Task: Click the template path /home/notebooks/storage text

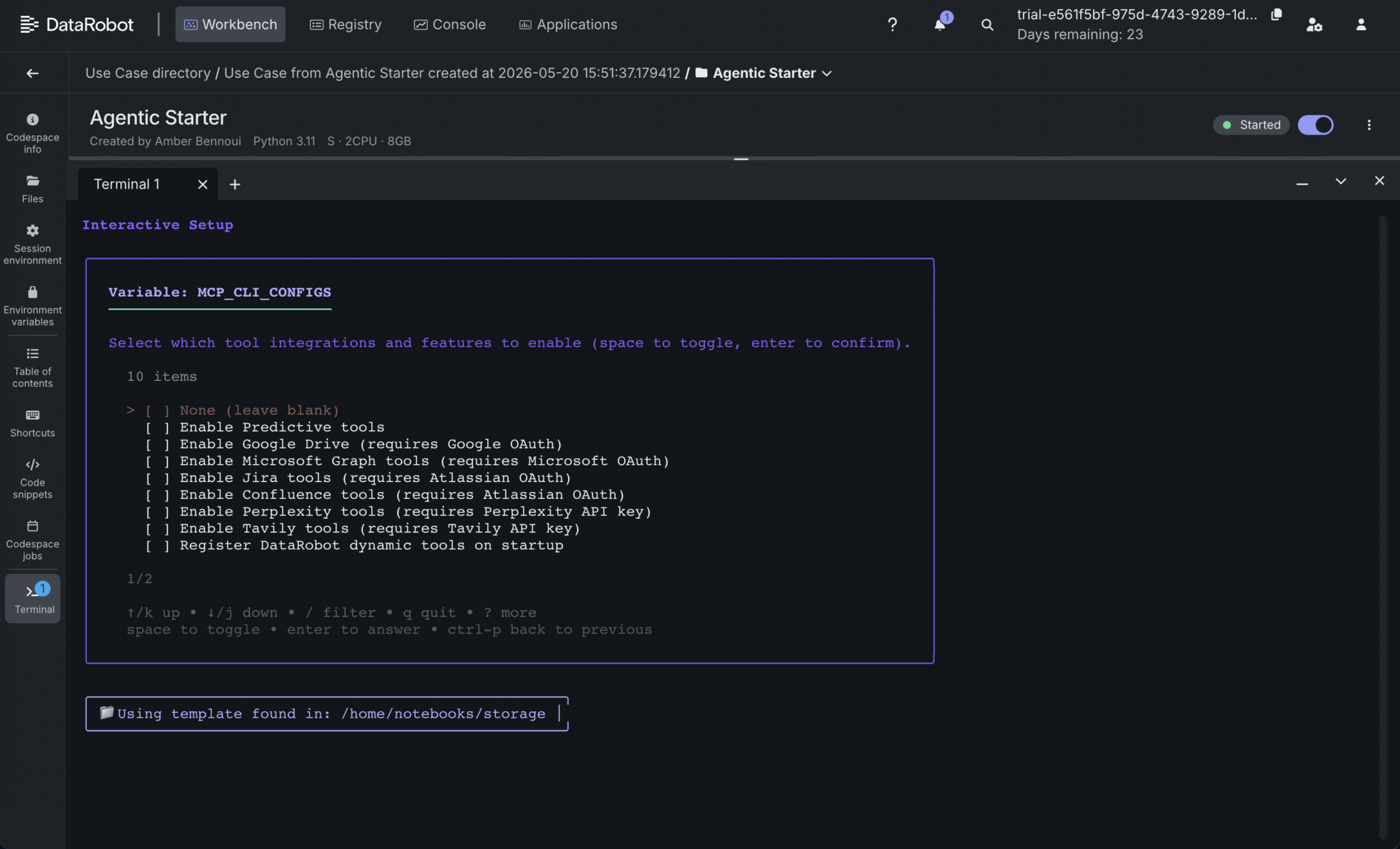Action: pos(443,714)
